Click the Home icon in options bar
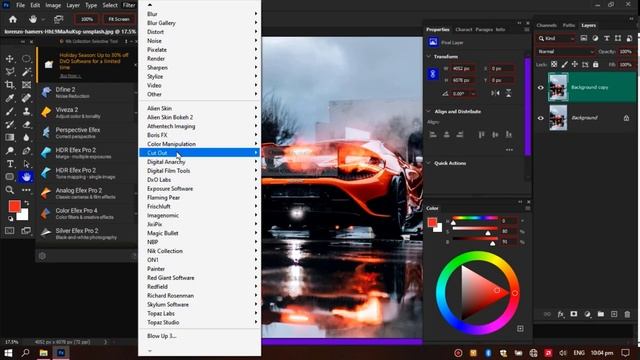 coord(13,19)
